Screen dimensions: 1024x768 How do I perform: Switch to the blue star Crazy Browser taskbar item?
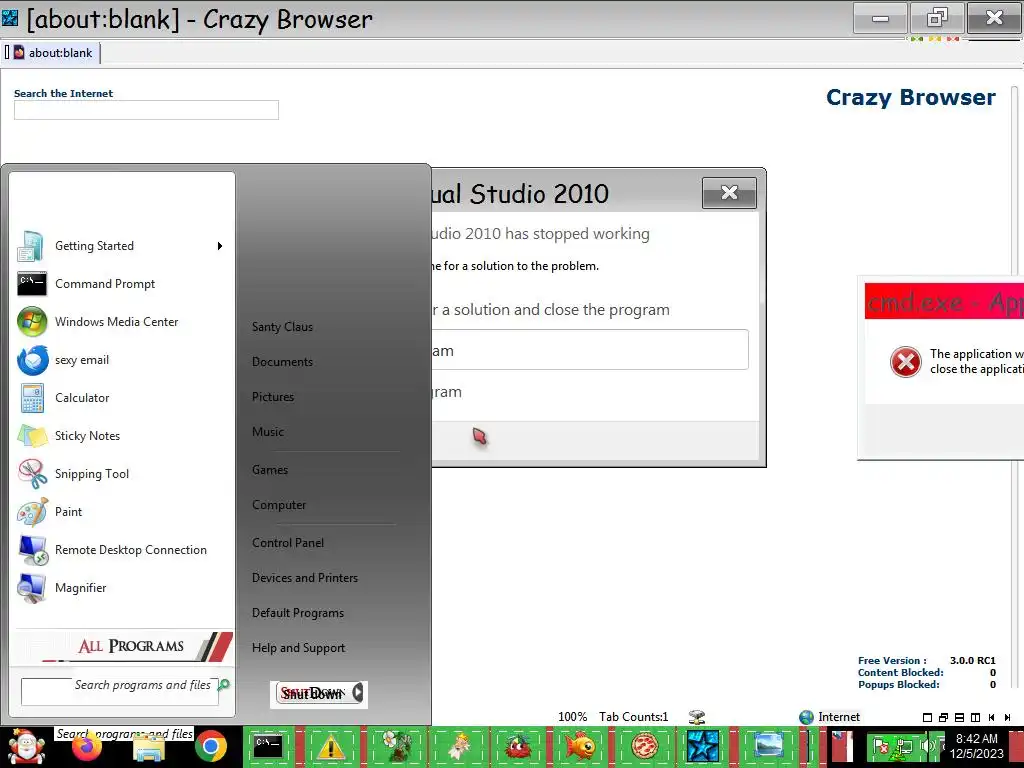click(703, 746)
